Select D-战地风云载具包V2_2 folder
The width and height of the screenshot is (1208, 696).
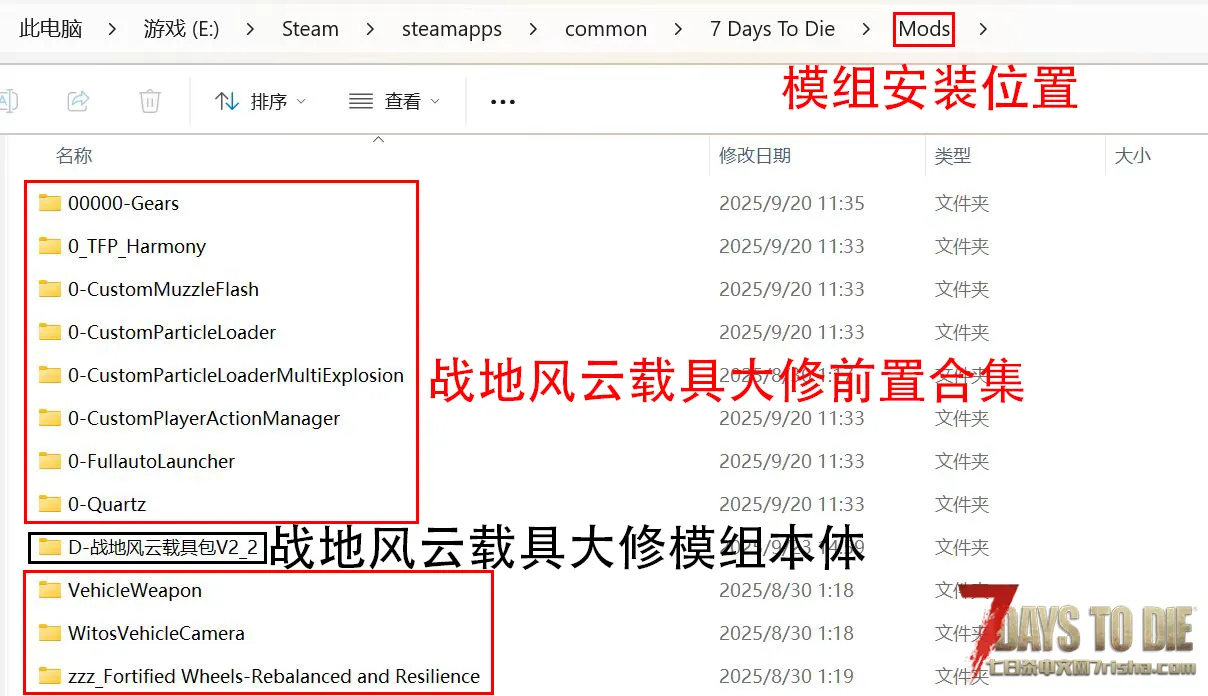[x=162, y=548]
